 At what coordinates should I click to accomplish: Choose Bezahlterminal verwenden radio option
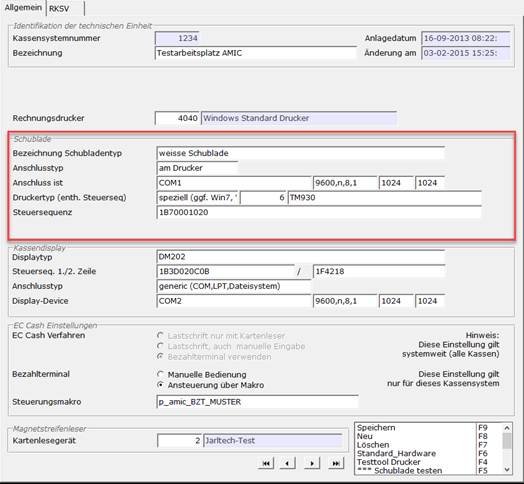[161, 356]
